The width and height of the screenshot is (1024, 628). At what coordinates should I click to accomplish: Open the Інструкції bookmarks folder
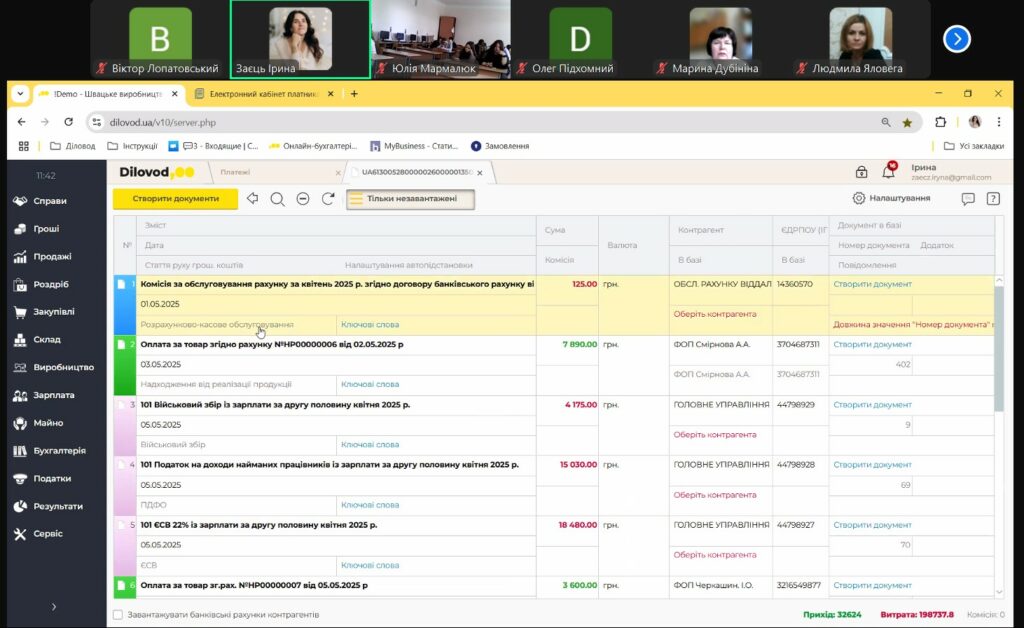click(x=132, y=146)
